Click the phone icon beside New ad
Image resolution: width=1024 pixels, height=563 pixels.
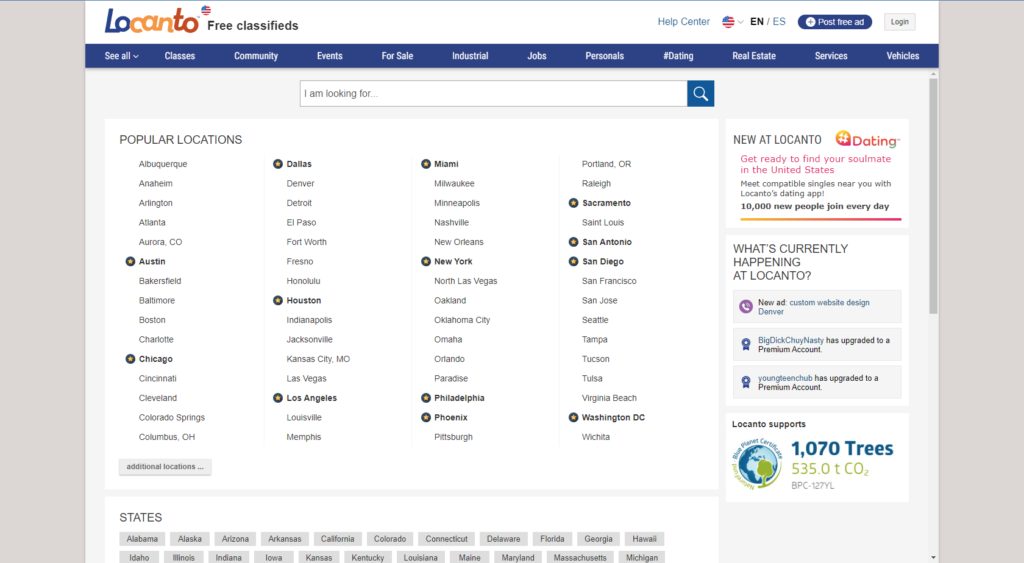pyautogui.click(x=746, y=306)
